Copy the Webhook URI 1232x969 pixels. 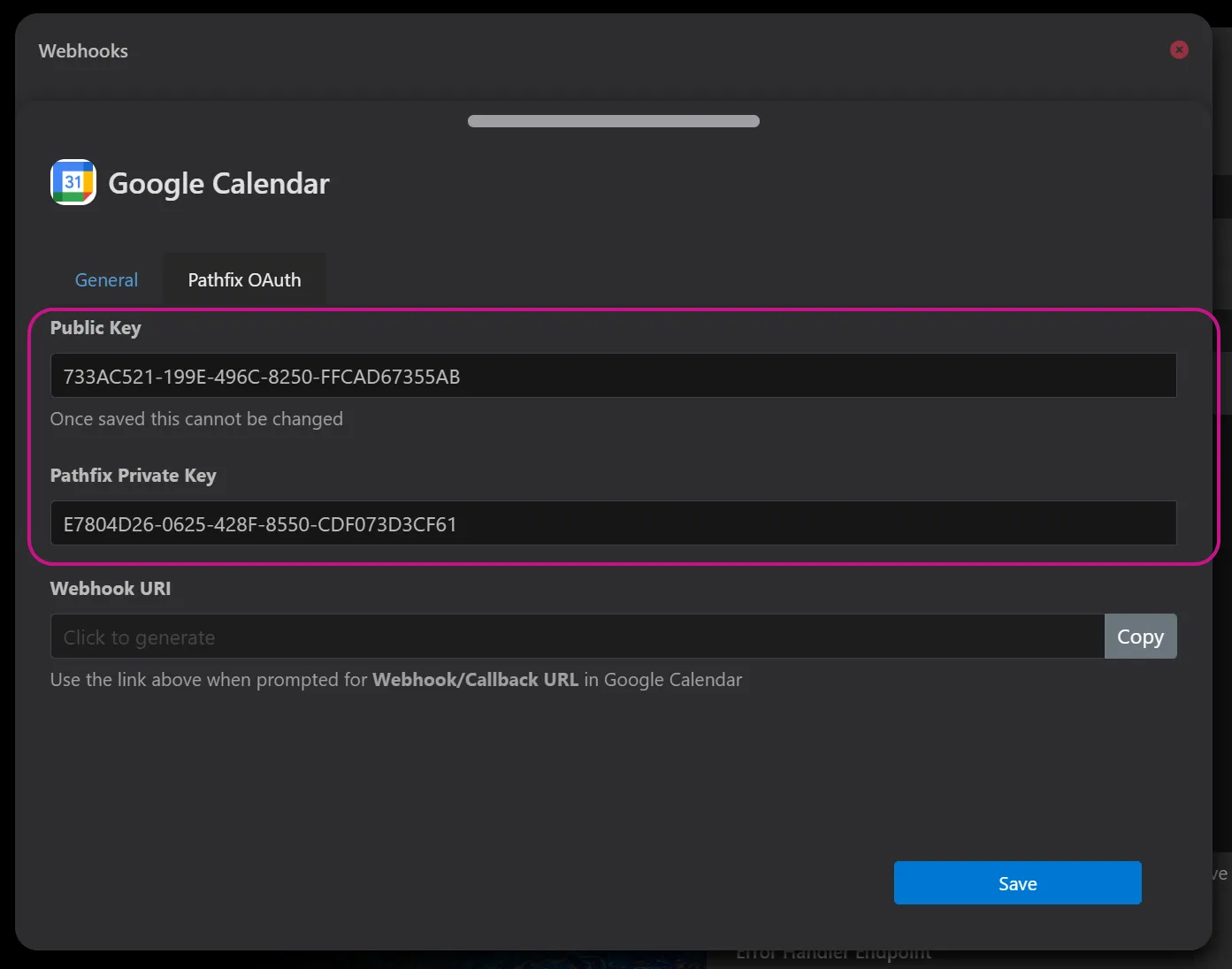[x=1141, y=637]
